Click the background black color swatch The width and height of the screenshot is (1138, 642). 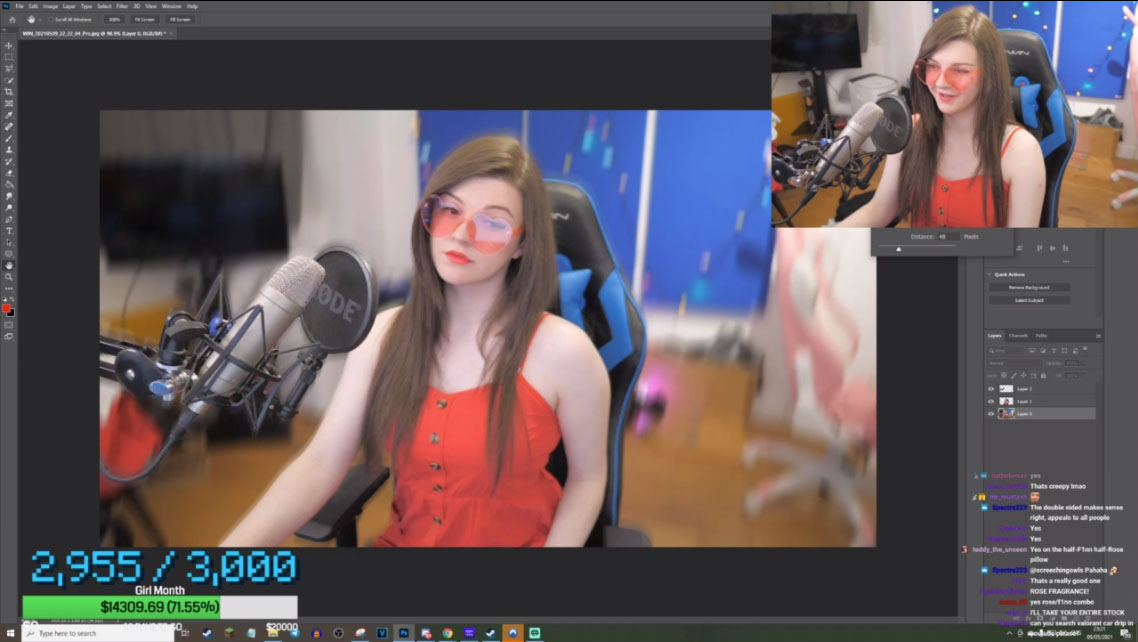(x=11, y=313)
